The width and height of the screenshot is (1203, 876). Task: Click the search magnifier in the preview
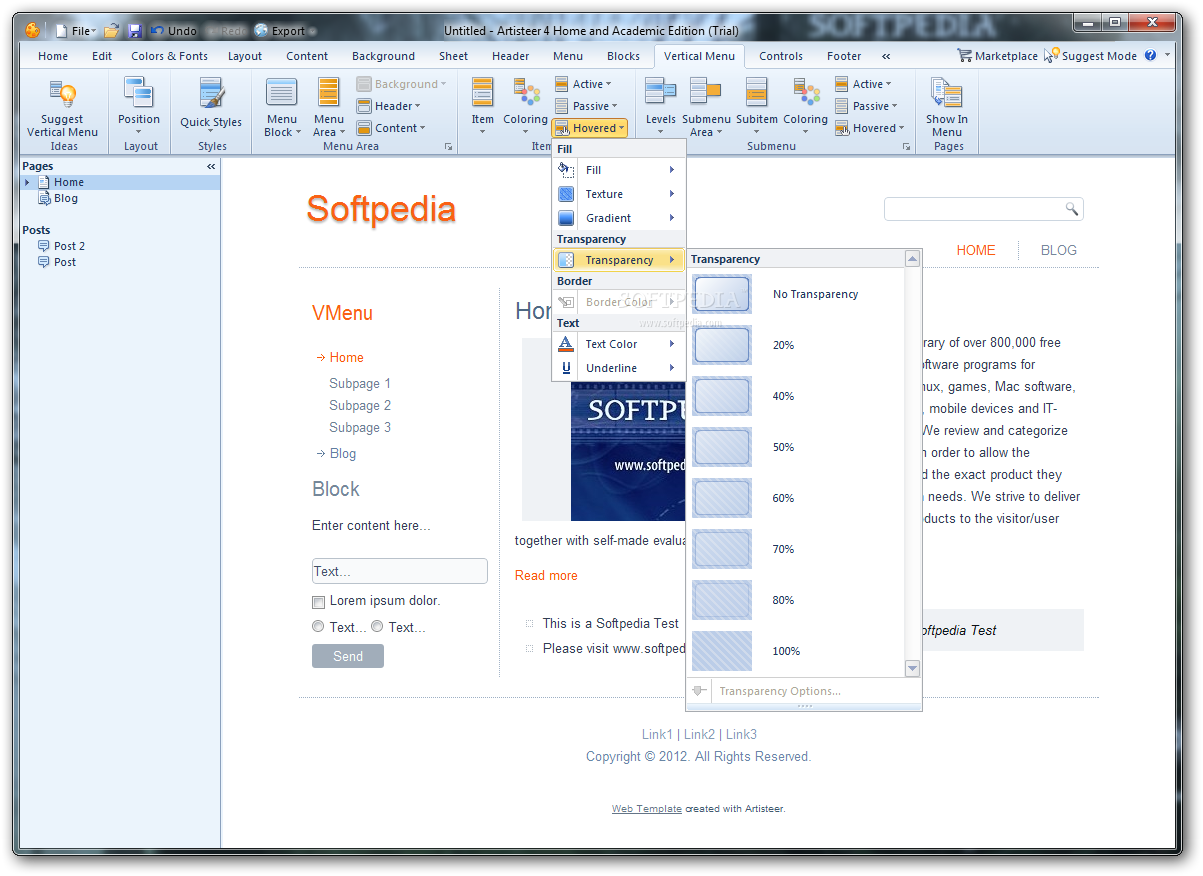[1071, 209]
